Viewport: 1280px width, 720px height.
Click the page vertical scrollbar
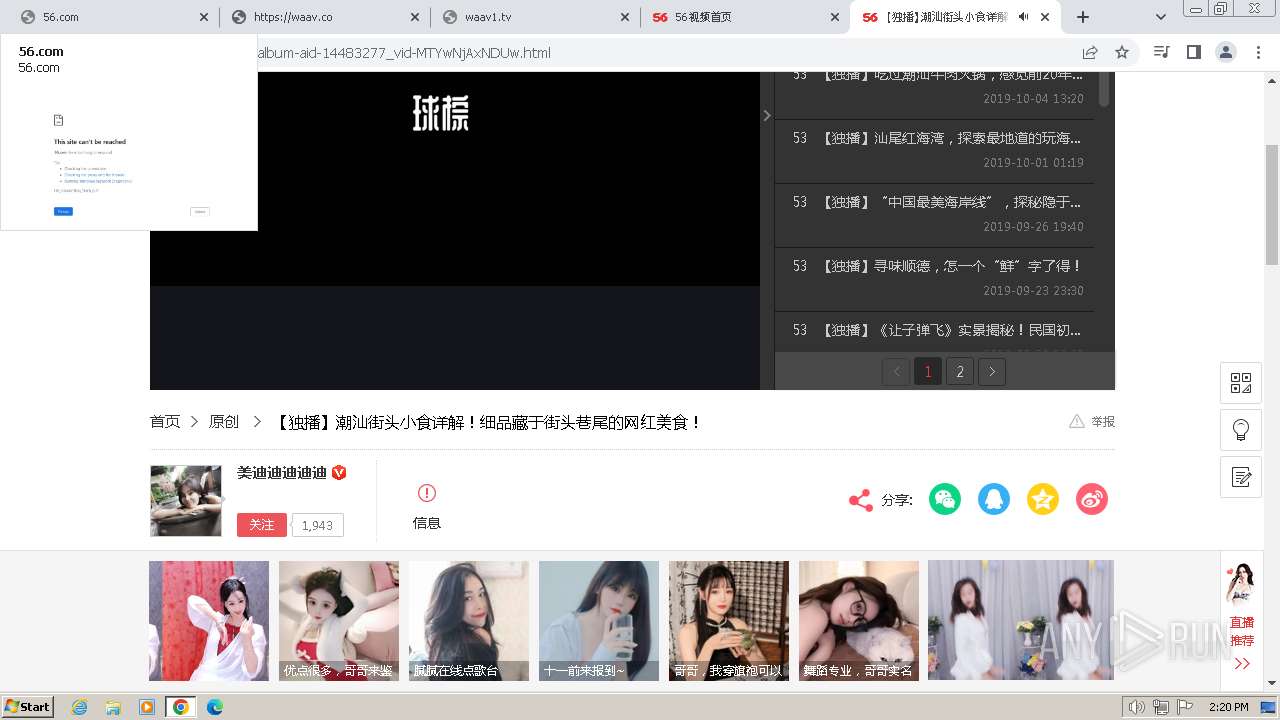1272,205
